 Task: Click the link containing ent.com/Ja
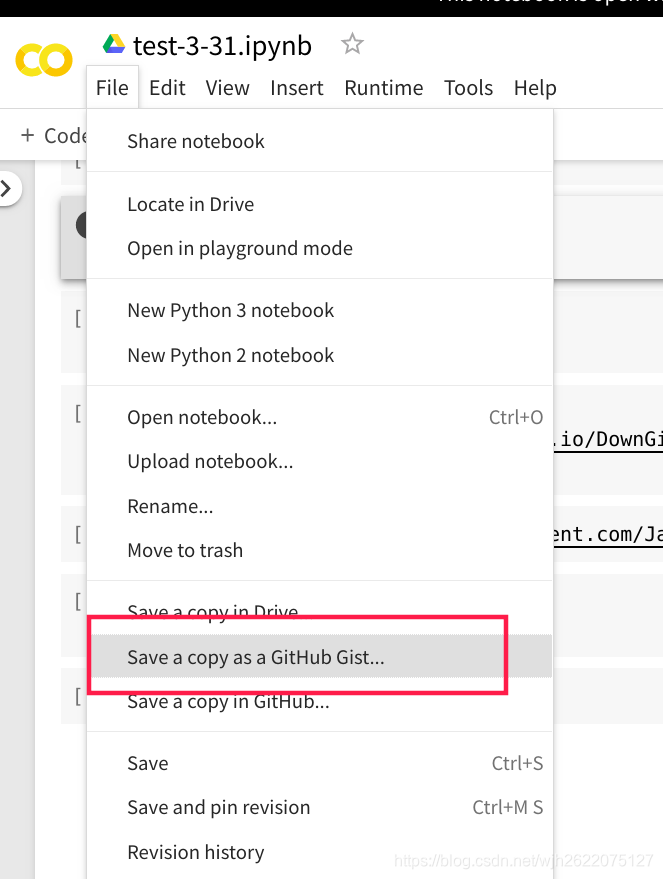tap(608, 534)
